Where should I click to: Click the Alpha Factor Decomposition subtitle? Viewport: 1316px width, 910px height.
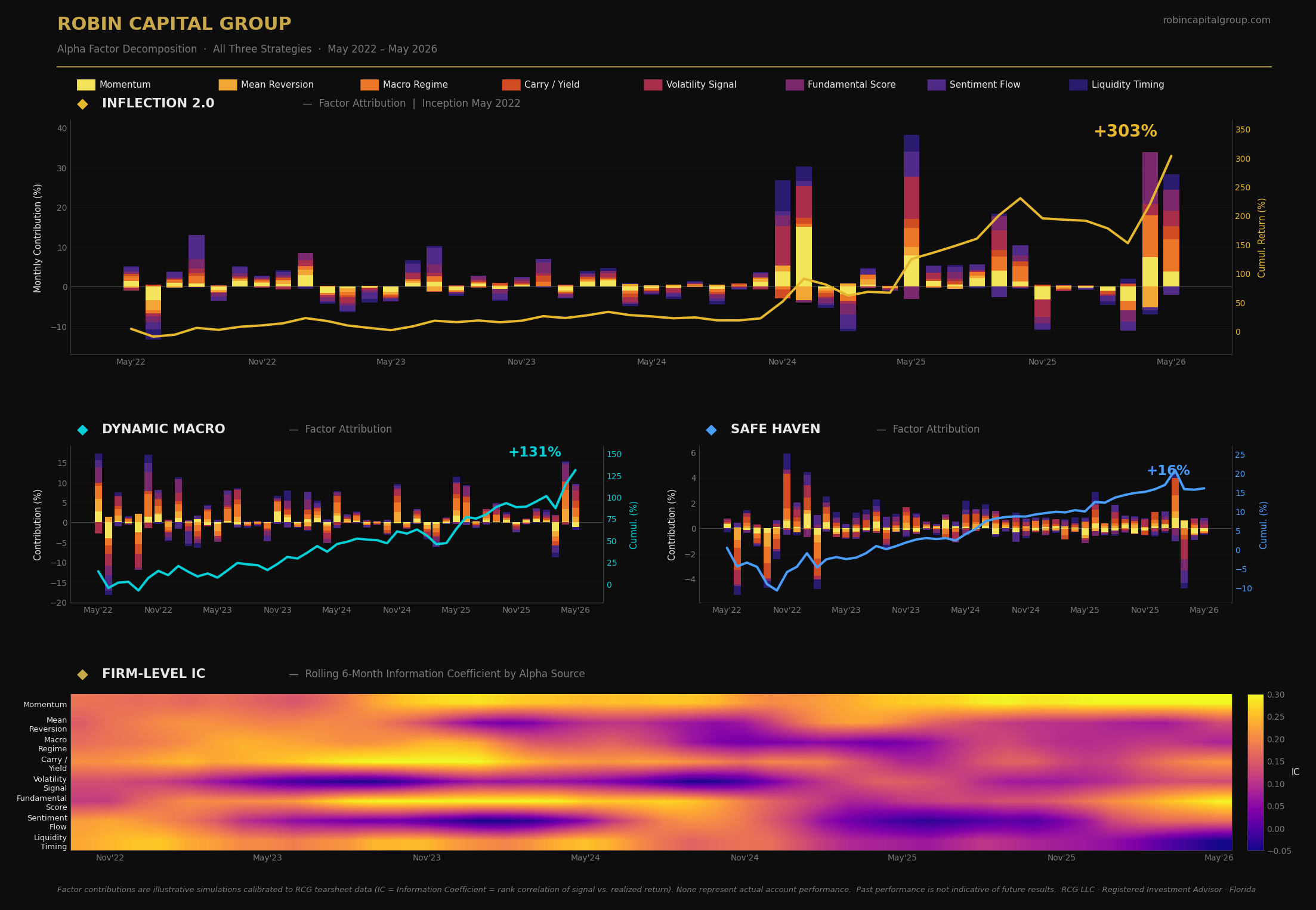coord(247,50)
